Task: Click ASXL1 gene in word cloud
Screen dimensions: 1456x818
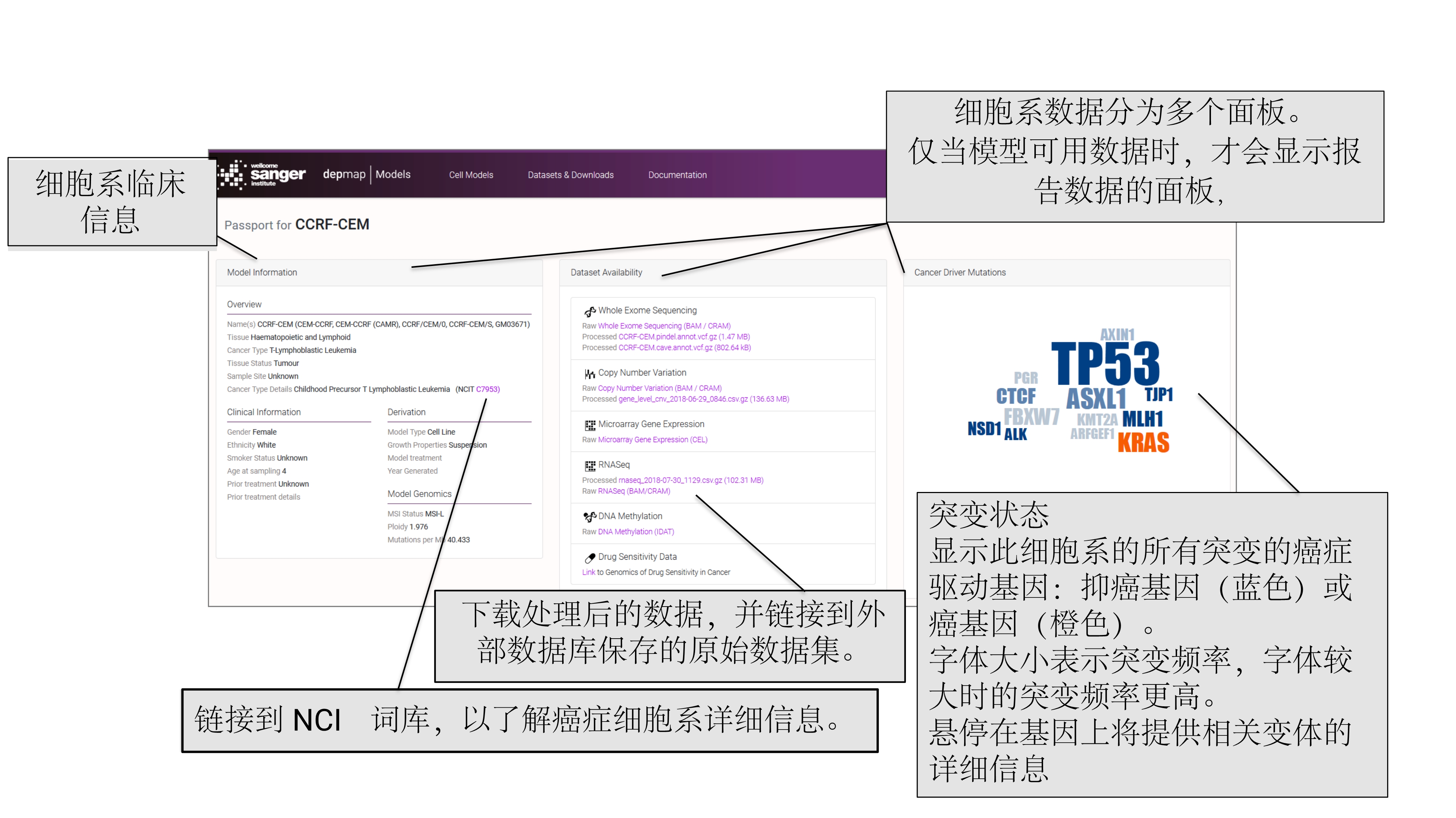Action: pos(1096,398)
